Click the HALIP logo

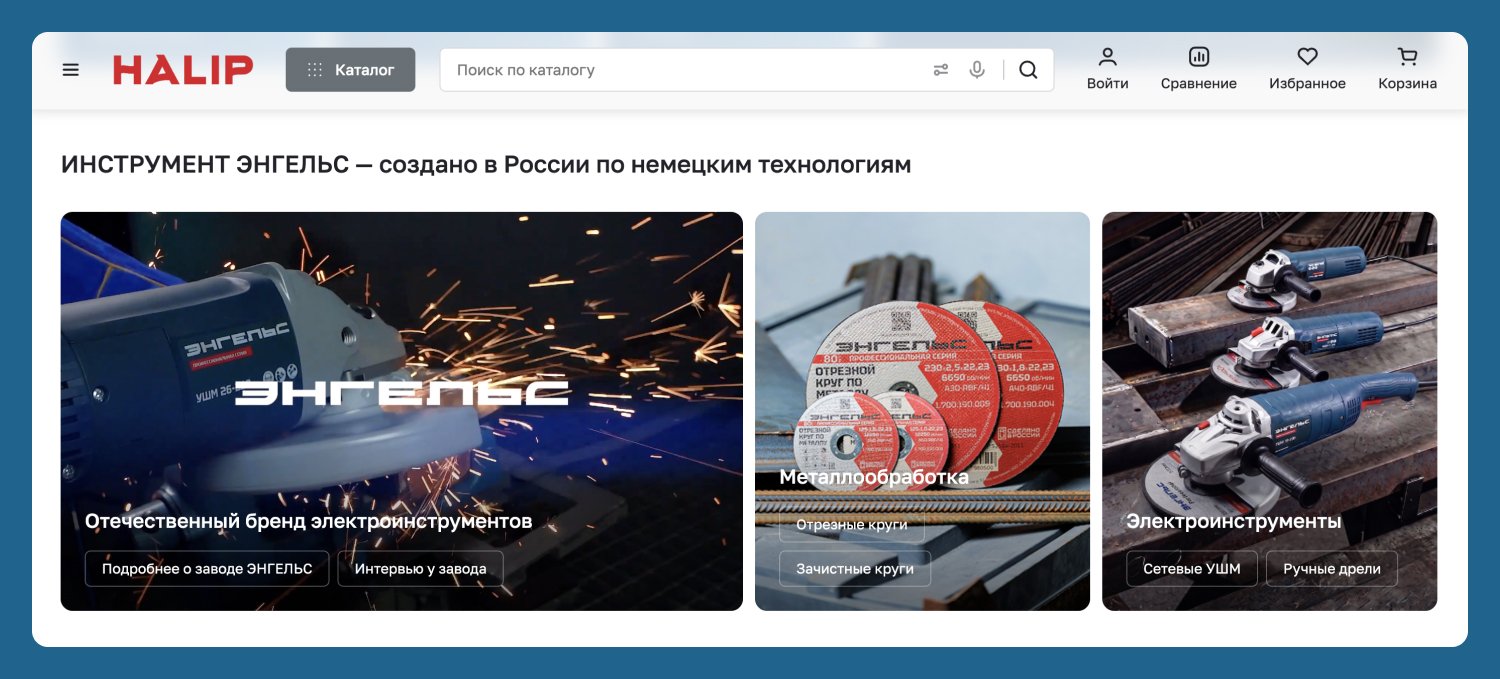pos(183,70)
